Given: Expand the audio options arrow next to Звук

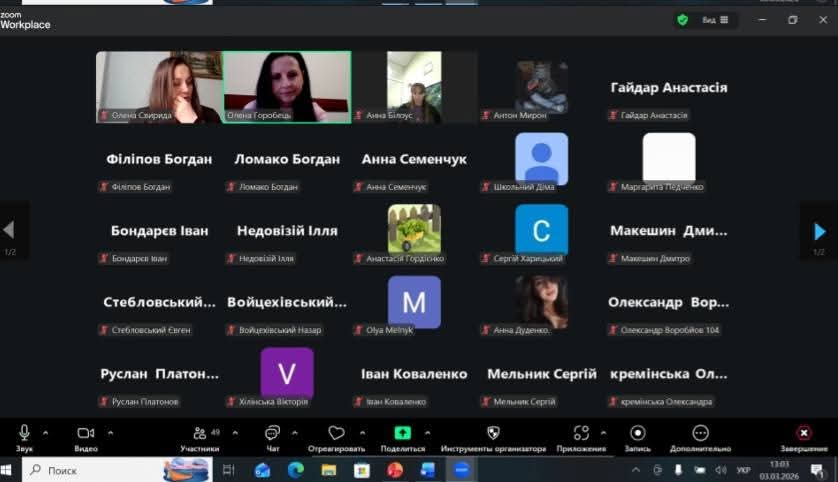Looking at the screenshot, I should point(46,433).
